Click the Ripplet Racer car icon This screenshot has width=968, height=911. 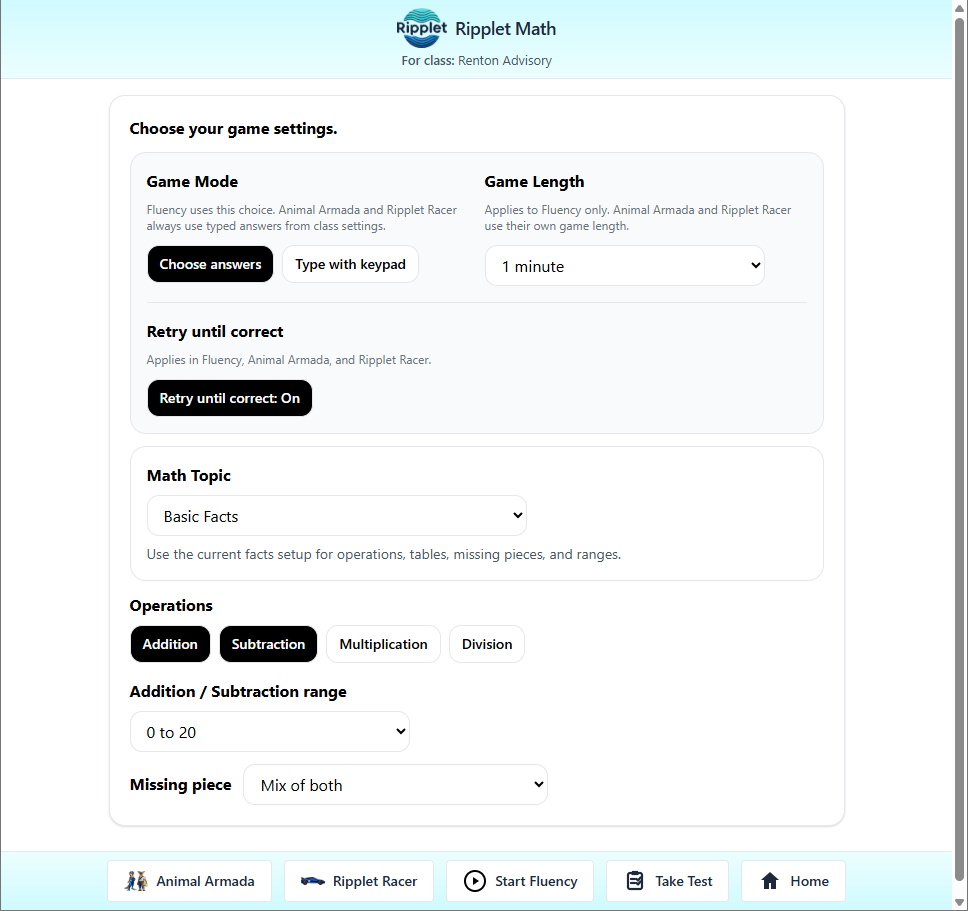point(312,881)
